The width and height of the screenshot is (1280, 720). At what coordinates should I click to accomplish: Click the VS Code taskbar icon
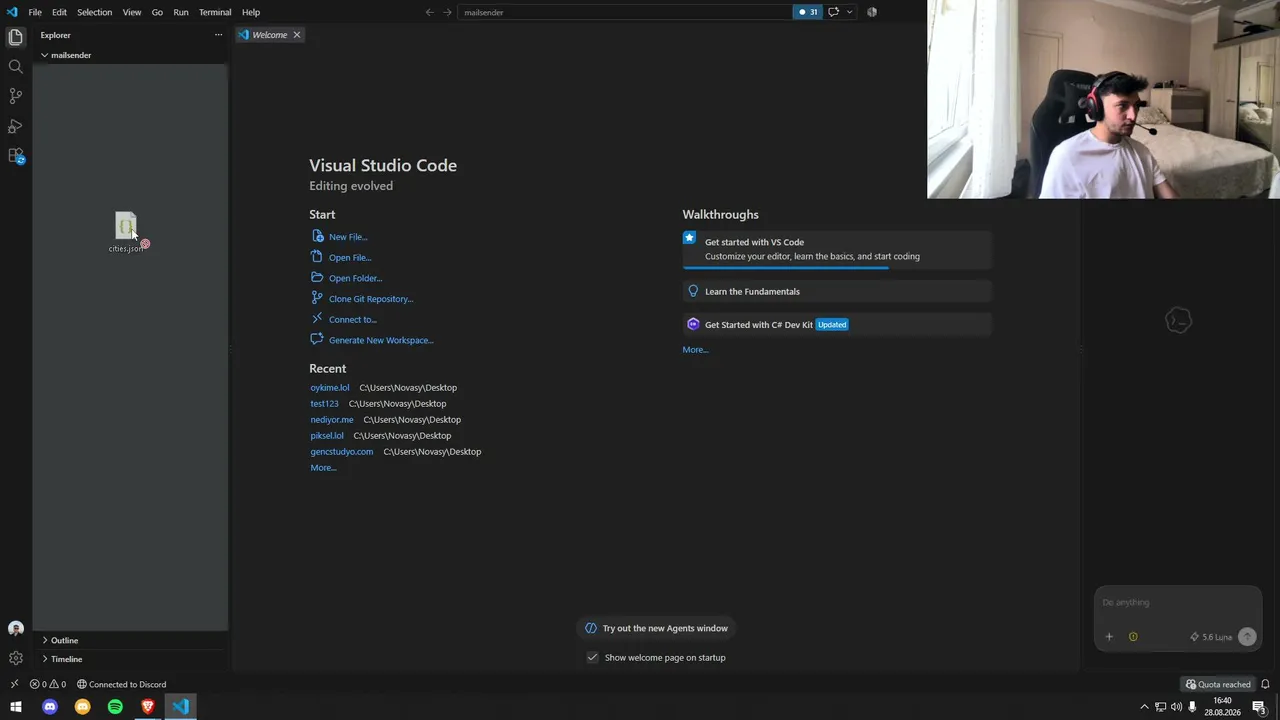tap(180, 707)
